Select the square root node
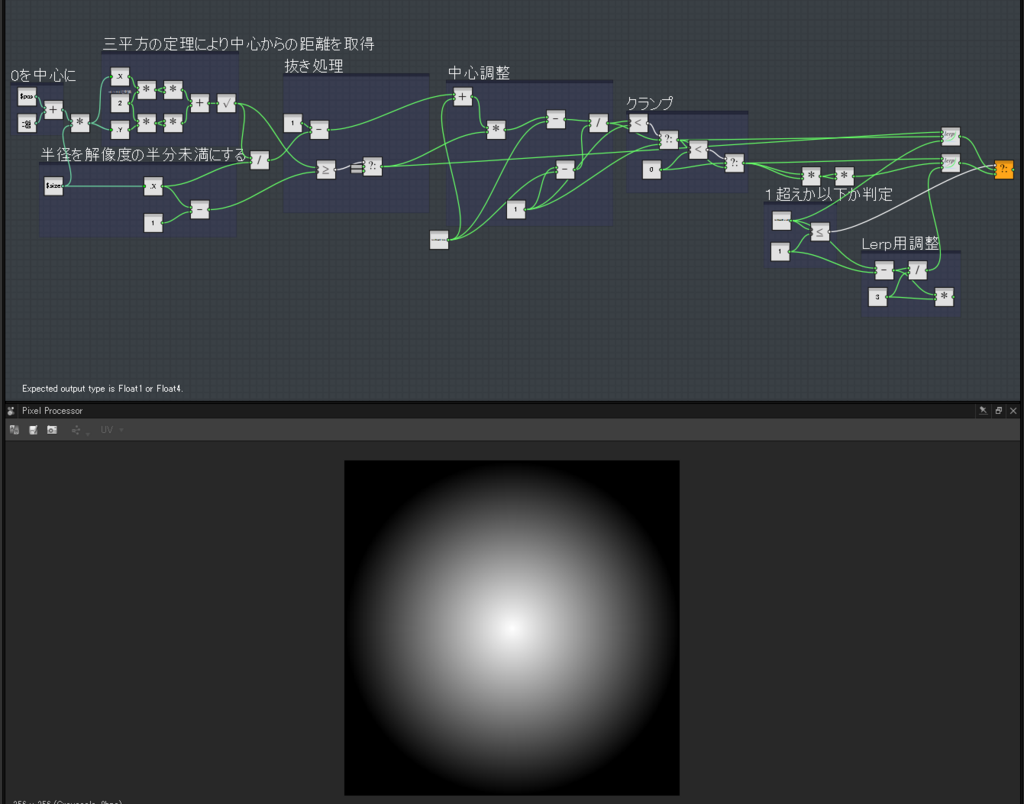 (x=226, y=103)
